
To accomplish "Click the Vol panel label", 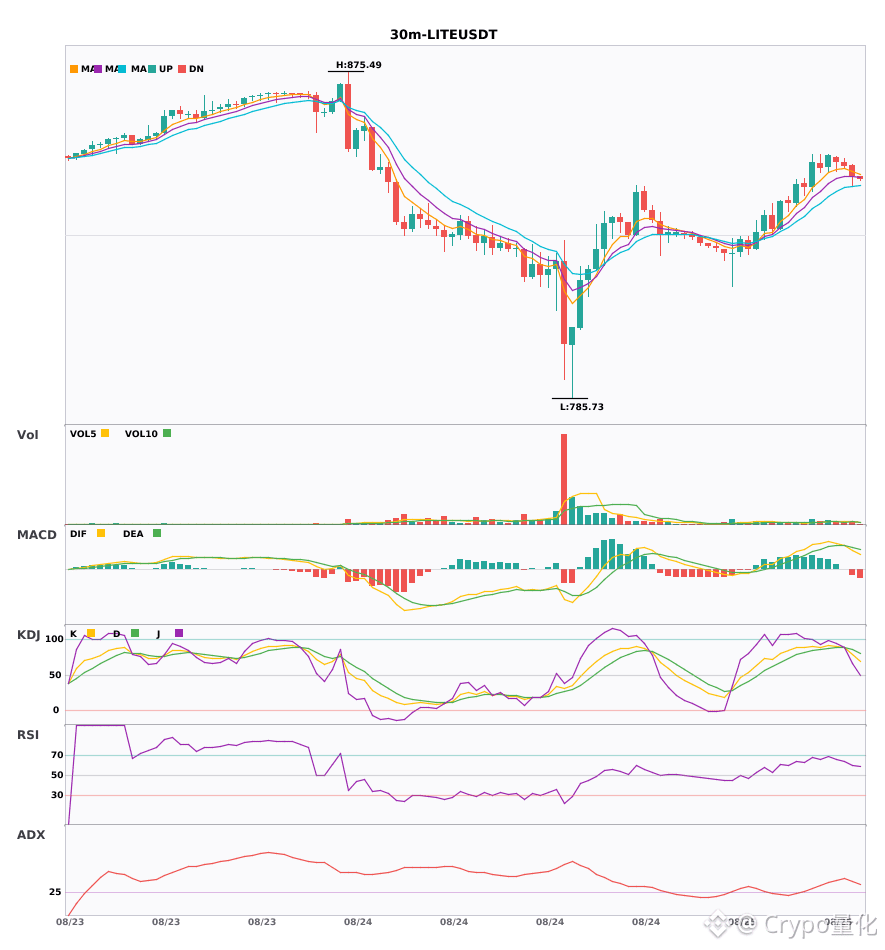I will point(27,435).
